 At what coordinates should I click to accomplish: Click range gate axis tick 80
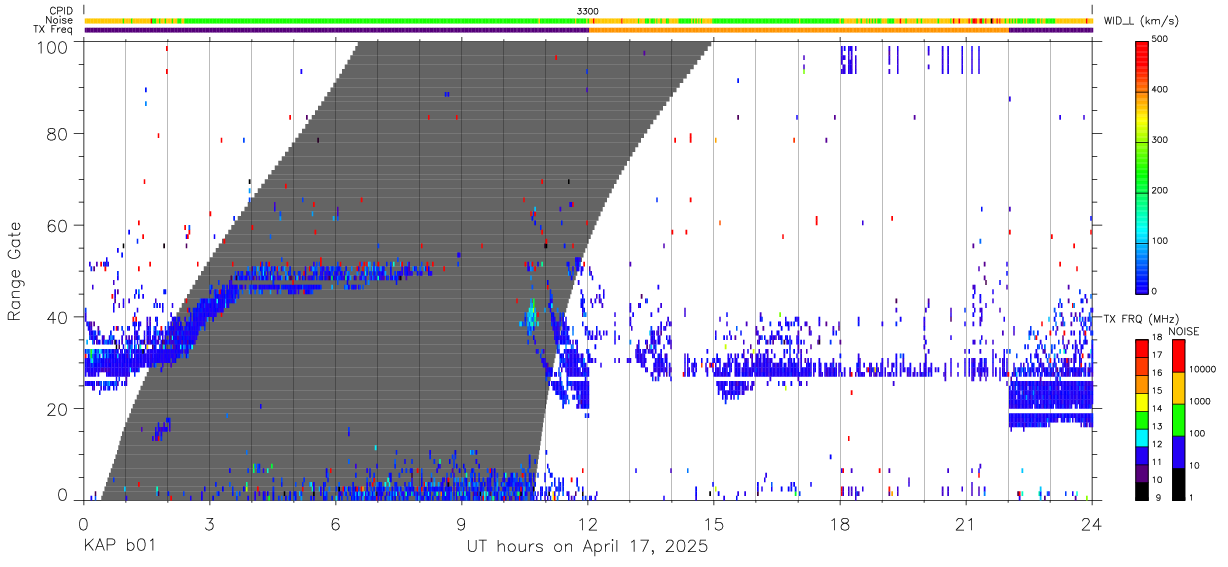tap(57, 133)
